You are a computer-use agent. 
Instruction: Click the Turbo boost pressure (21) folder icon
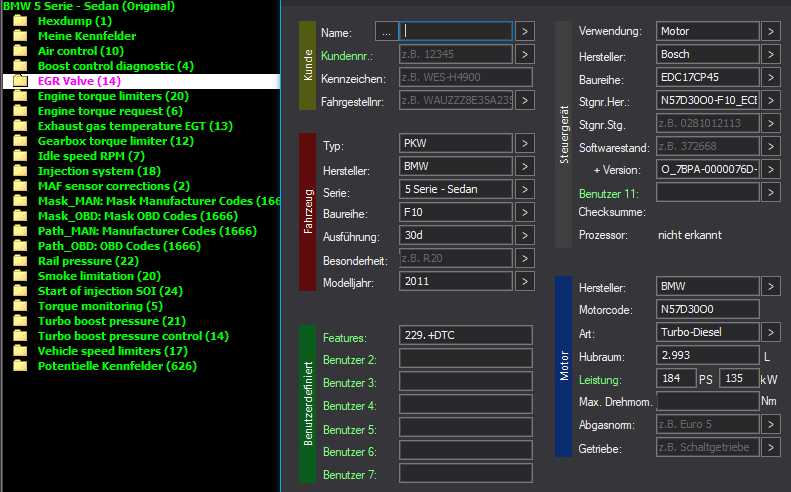(x=20, y=321)
